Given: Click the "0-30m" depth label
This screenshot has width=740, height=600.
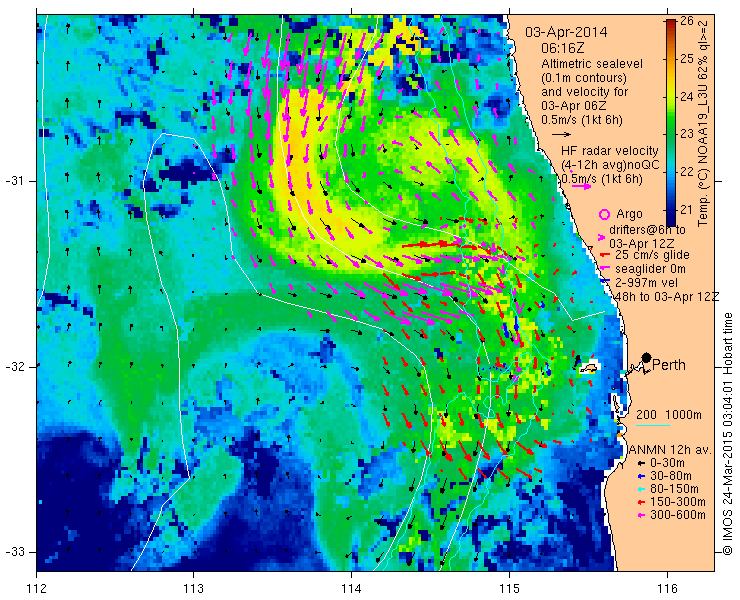Looking at the screenshot, I should 667,464.
